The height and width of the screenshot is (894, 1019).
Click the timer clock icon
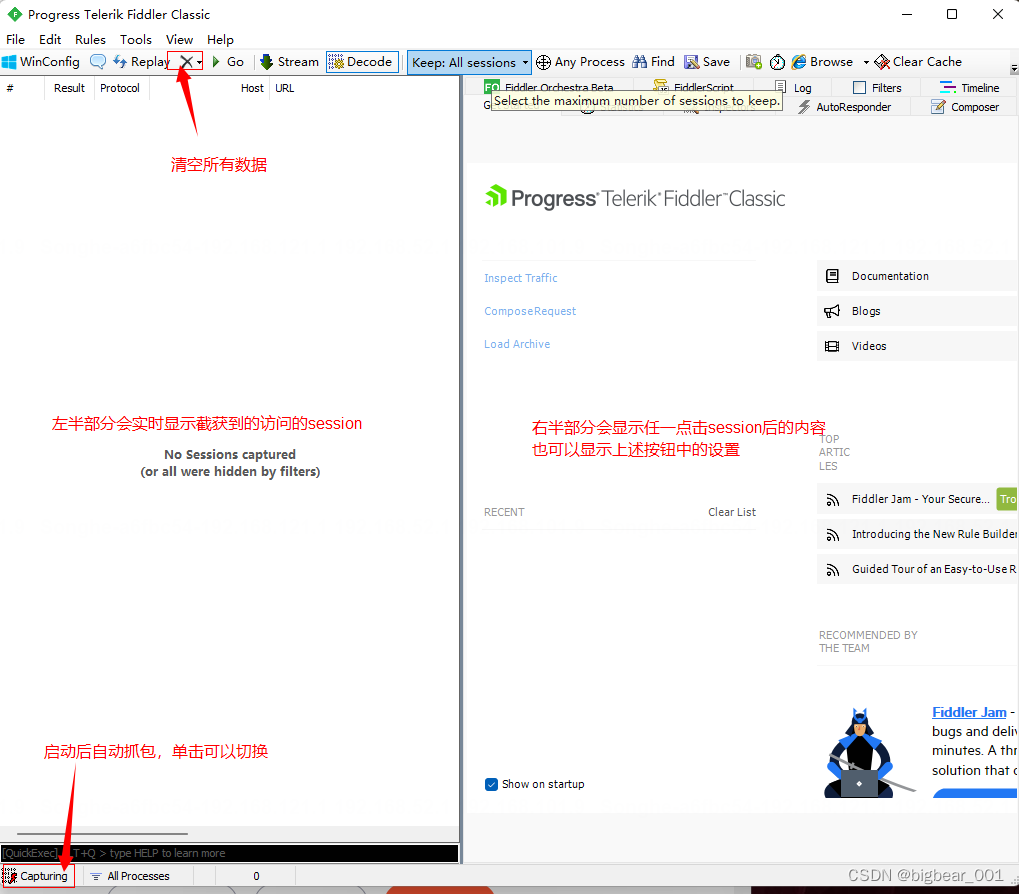pos(777,62)
